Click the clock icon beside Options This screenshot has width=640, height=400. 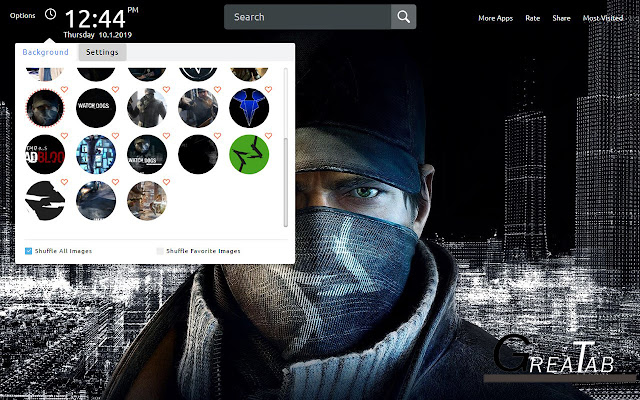(x=50, y=14)
